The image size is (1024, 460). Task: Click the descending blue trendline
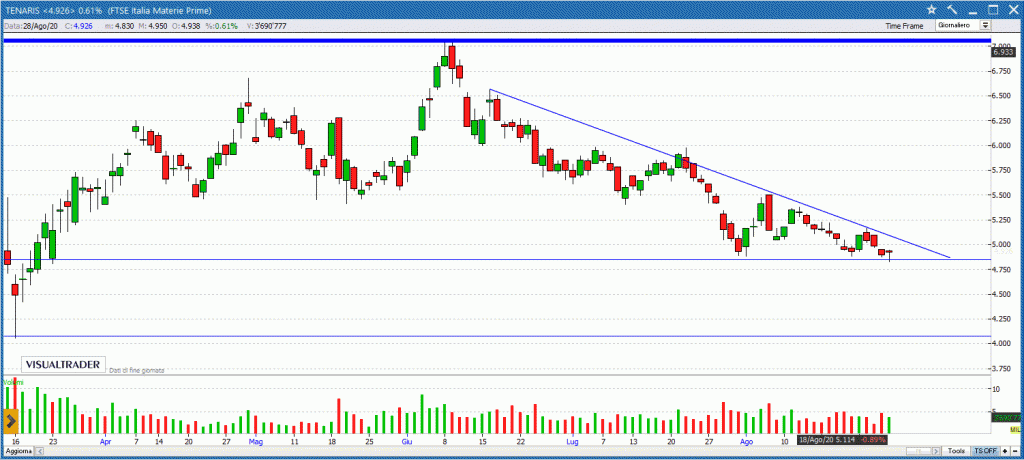pyautogui.click(x=718, y=173)
